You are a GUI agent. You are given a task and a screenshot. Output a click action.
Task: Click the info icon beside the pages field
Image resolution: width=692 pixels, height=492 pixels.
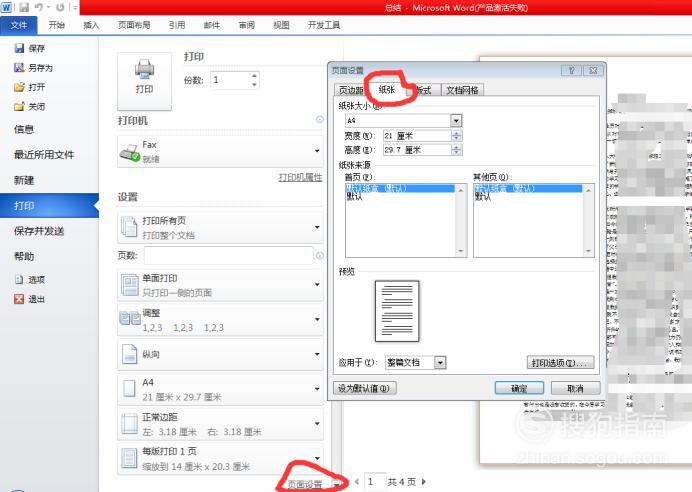(320, 255)
